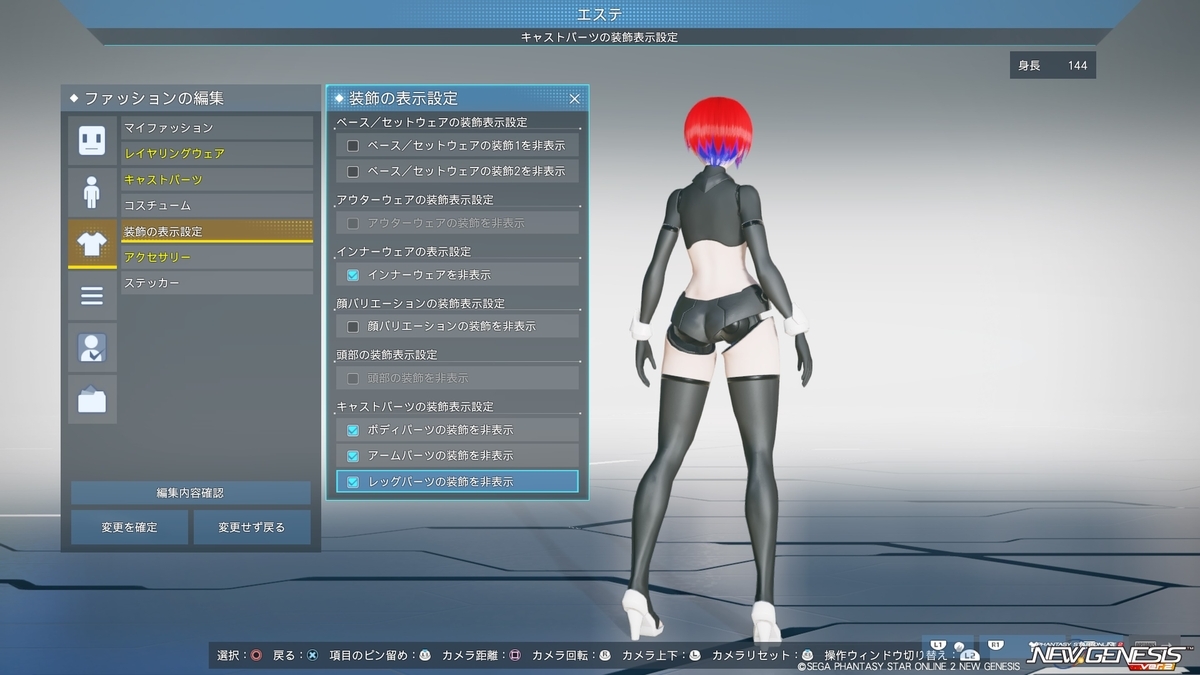
Task: Click the square icon next to カメラ距離
Action: (515, 655)
